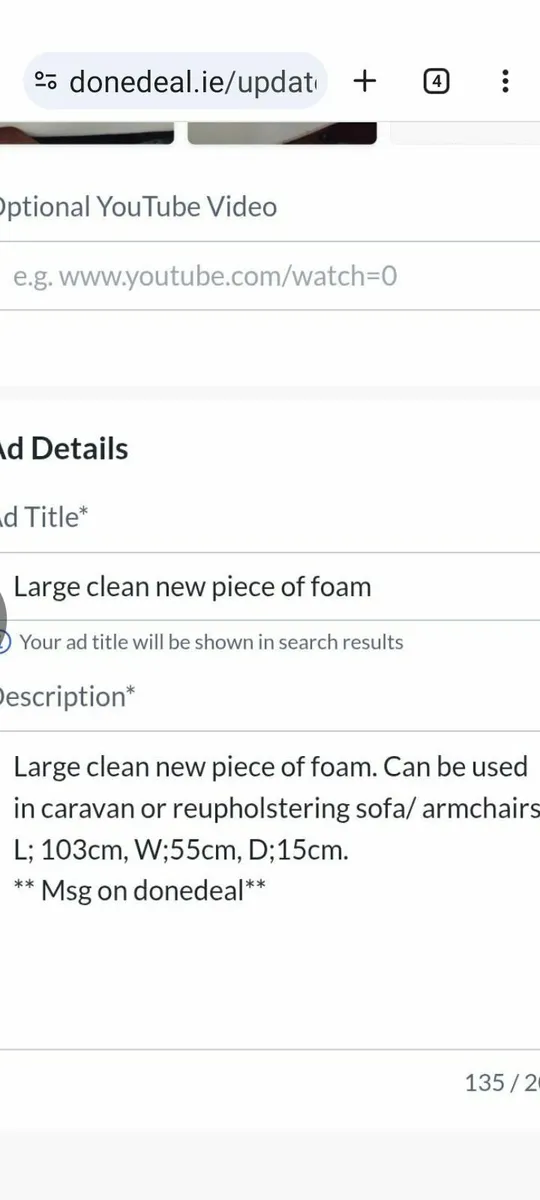Screen dimensions: 540x1200
Task: Click the Ad Title text field
Action: pos(270,586)
